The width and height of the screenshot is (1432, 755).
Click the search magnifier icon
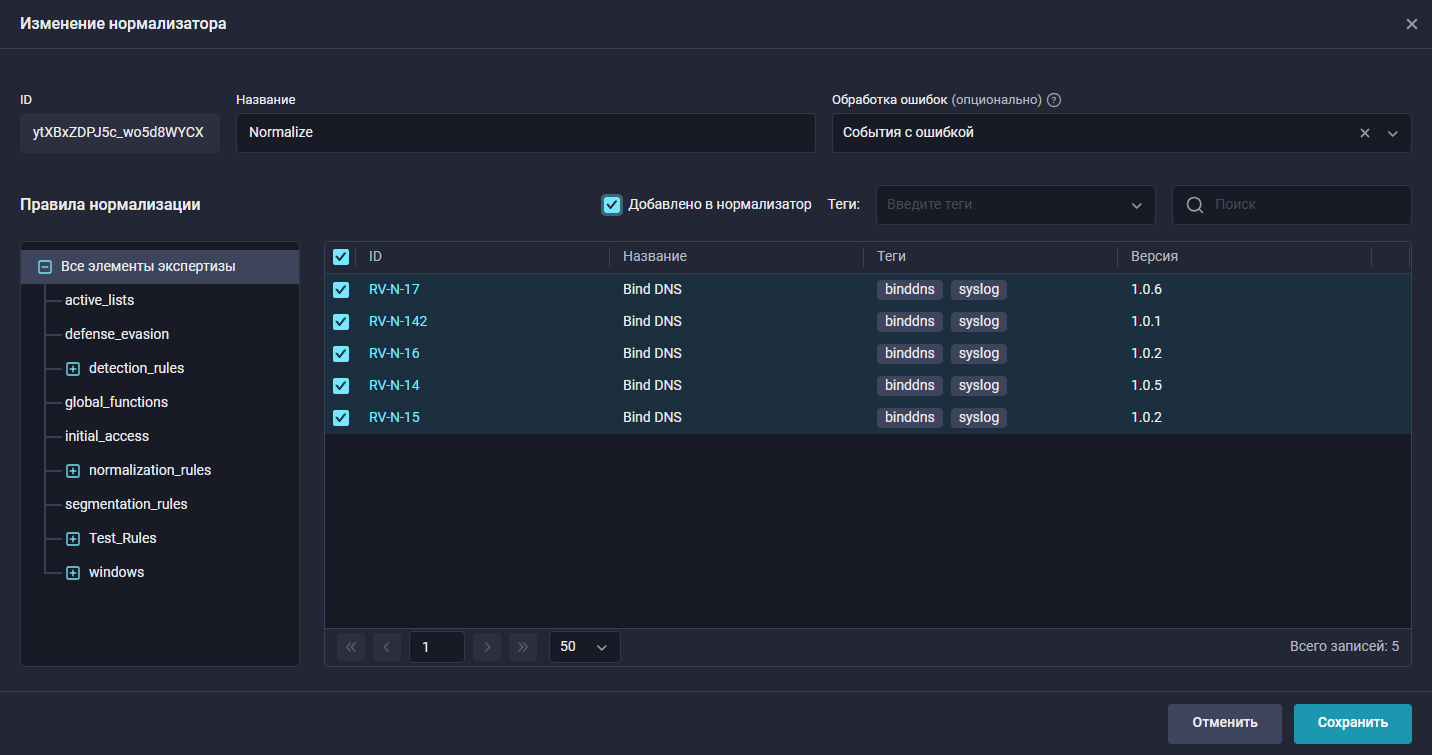pyautogui.click(x=1194, y=205)
